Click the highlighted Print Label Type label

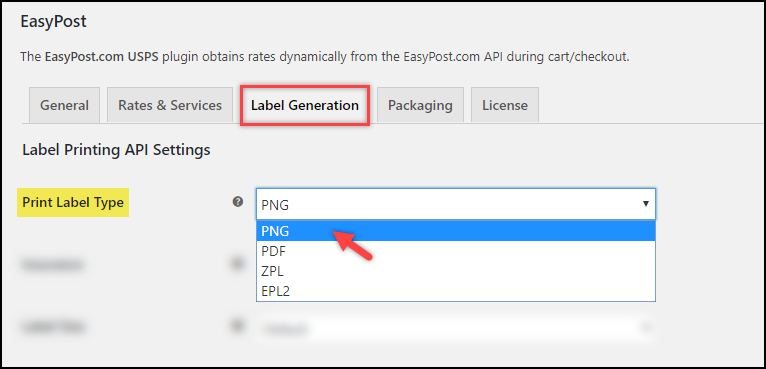[x=73, y=202]
